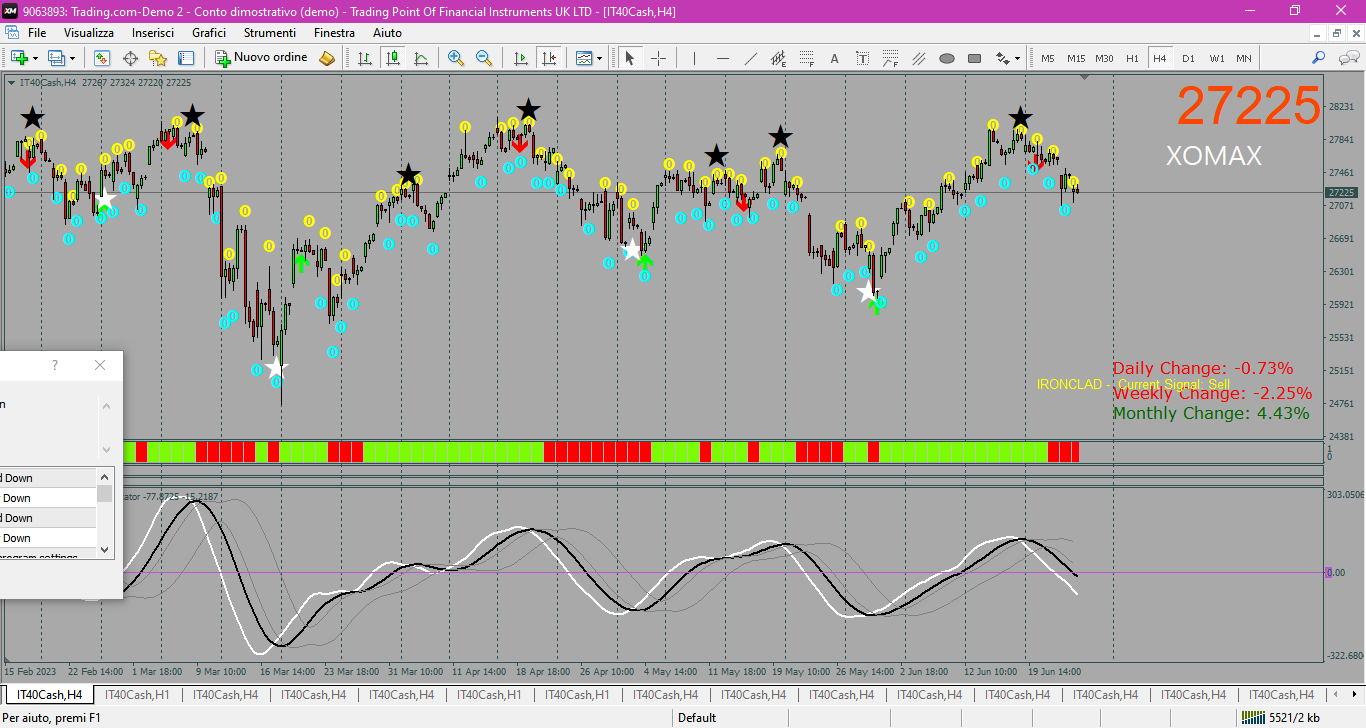Collapse chart symbol triangle near IT40Cash,H4
Image resolution: width=1366 pixels, height=728 pixels.
click(11, 82)
